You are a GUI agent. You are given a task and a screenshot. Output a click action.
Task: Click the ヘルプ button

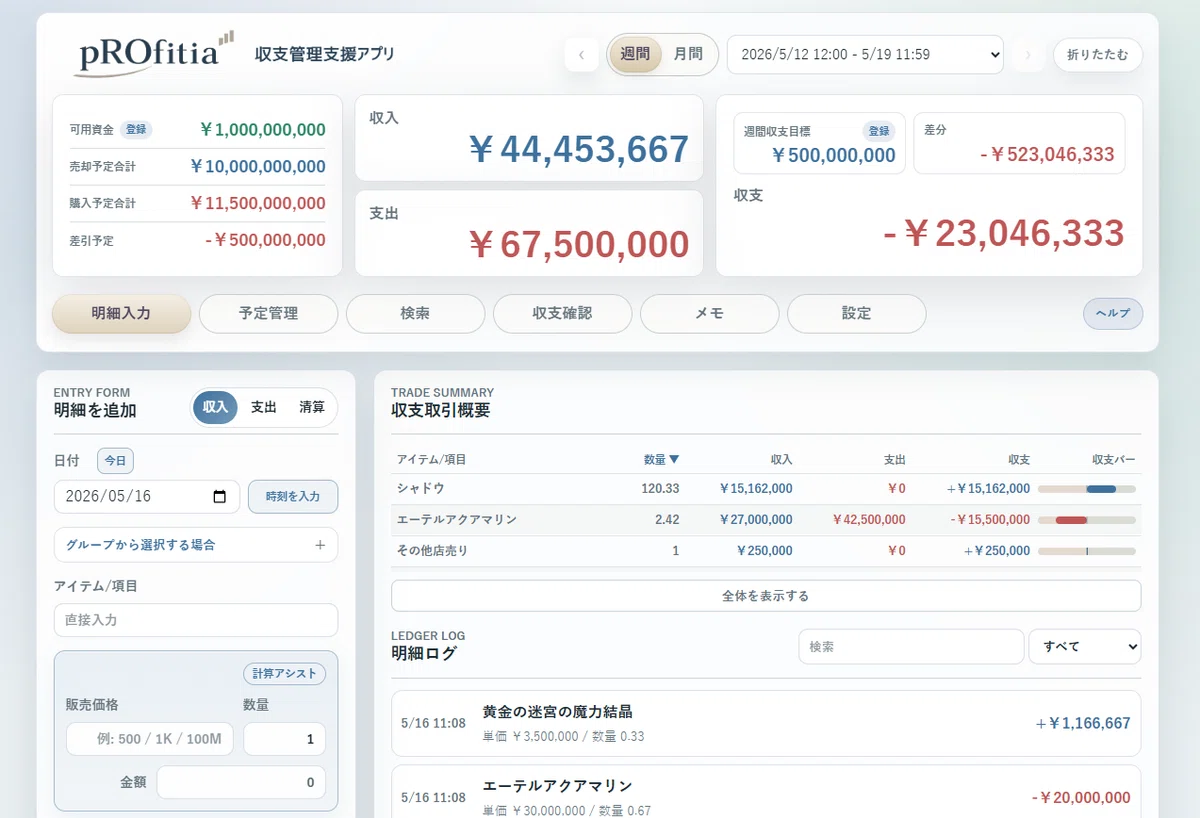(x=1113, y=313)
